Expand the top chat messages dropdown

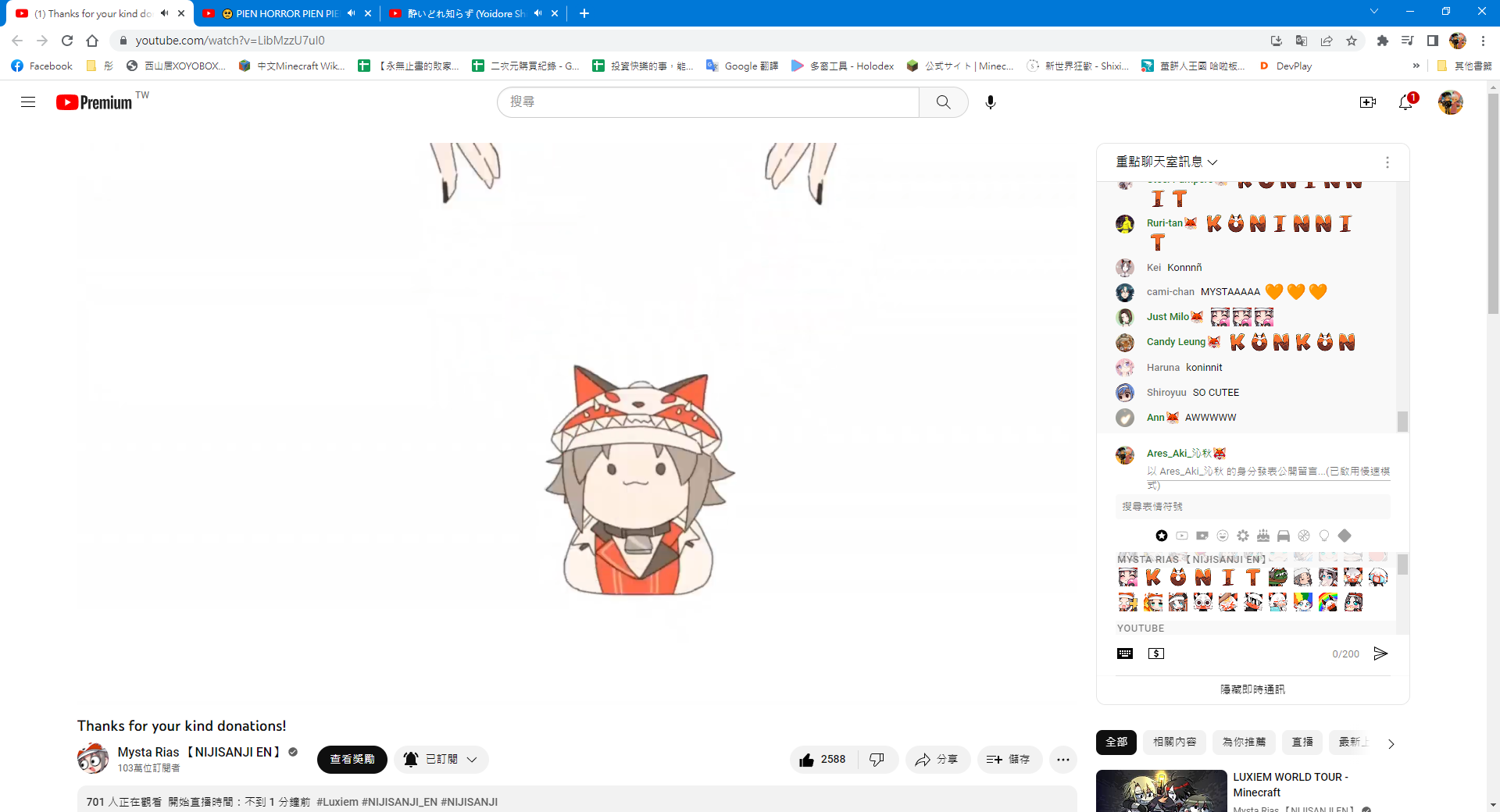coord(1167,162)
